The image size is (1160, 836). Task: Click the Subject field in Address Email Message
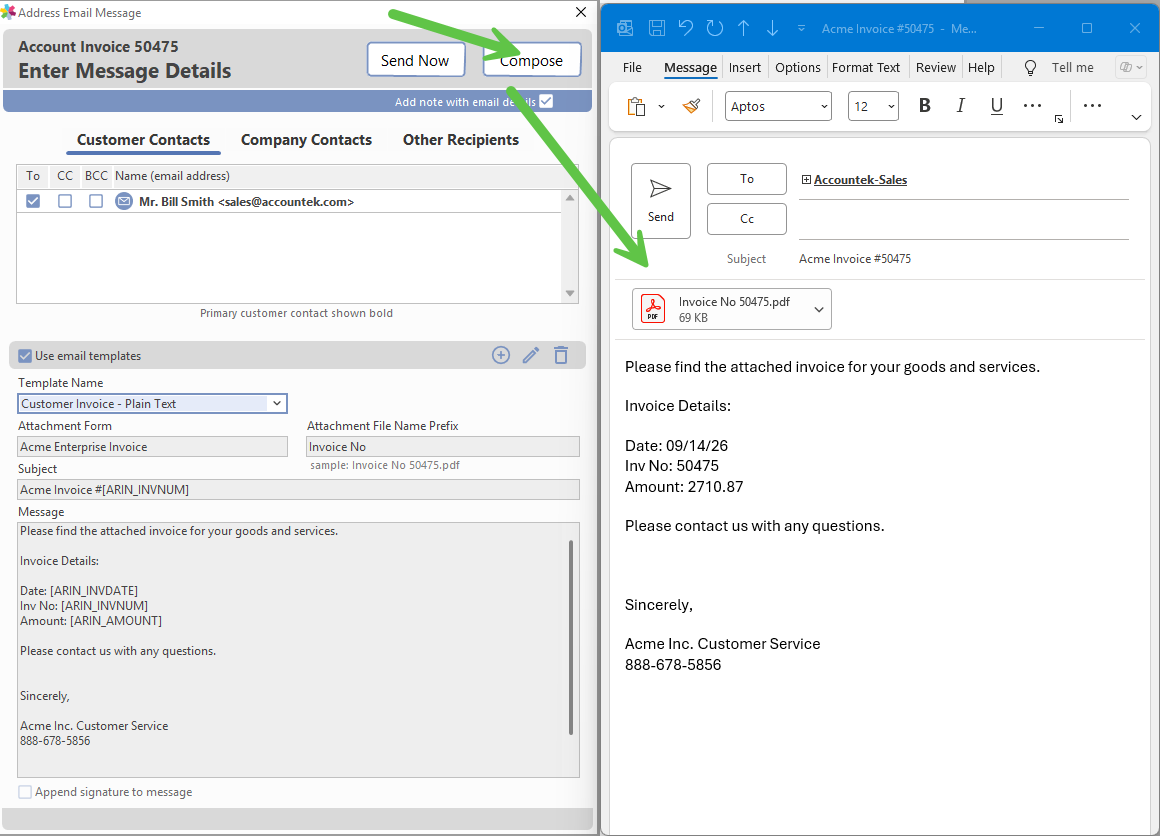(298, 490)
